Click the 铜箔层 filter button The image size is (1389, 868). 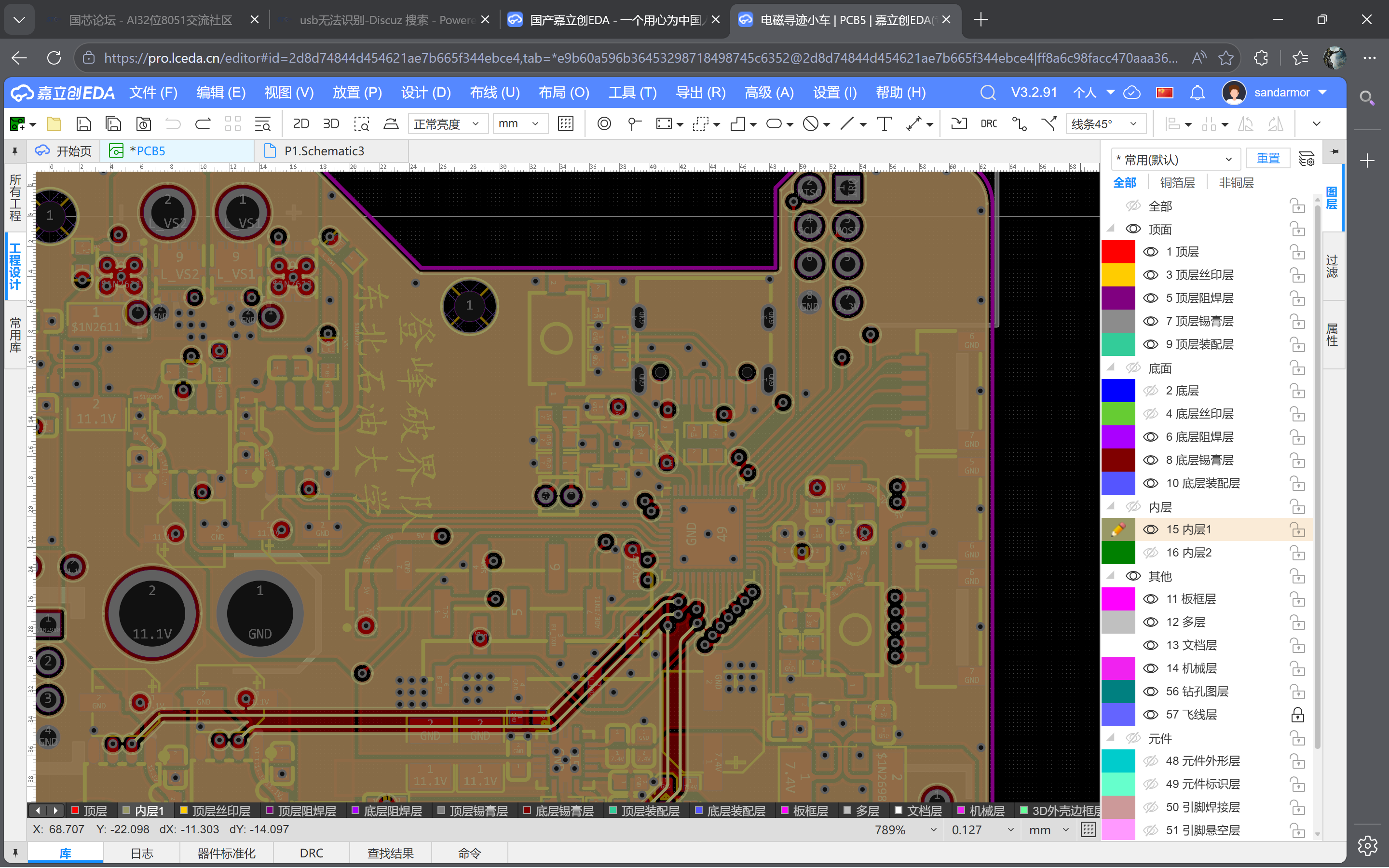click(1178, 182)
